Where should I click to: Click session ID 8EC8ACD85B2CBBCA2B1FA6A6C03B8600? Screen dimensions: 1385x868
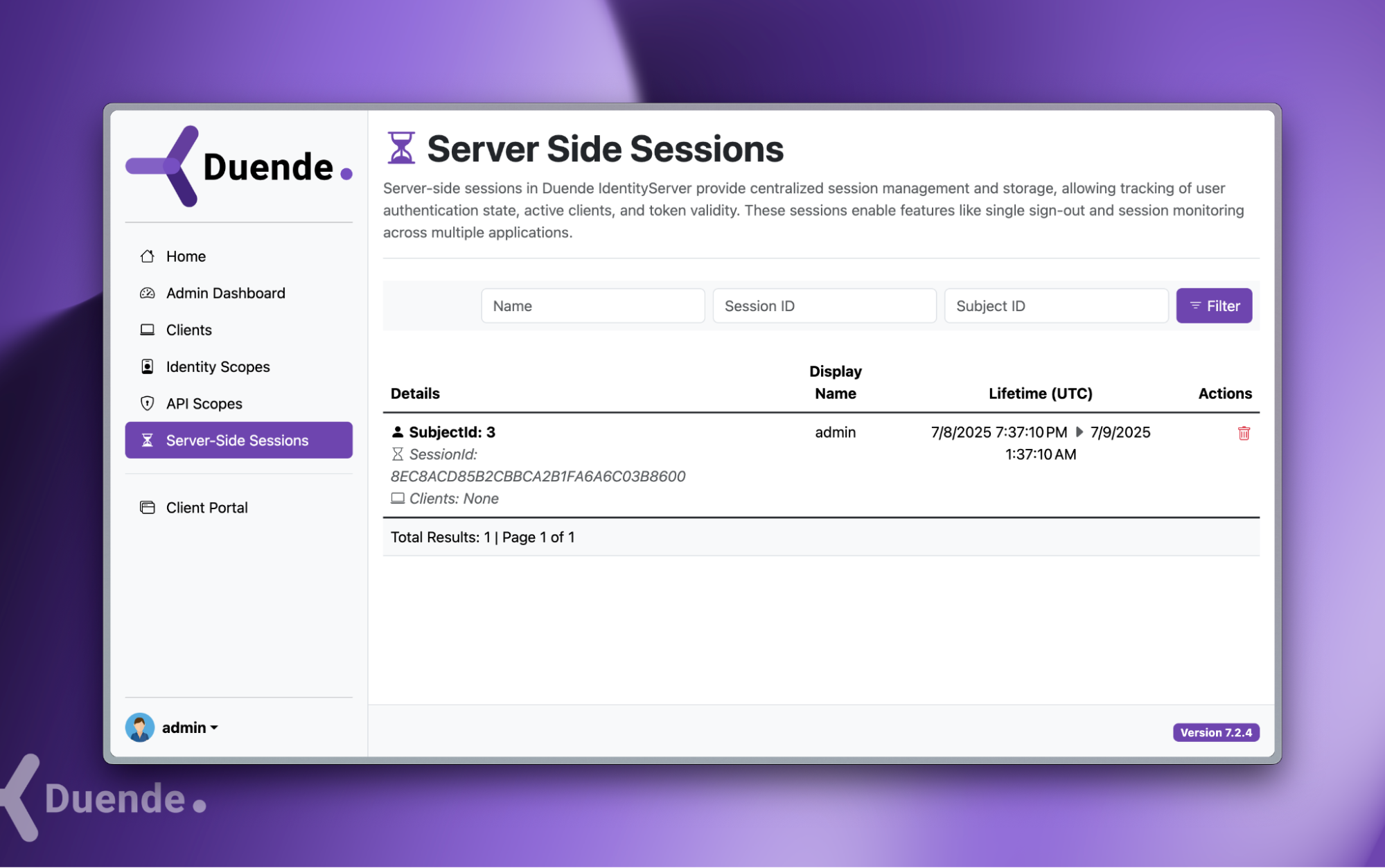click(x=538, y=476)
